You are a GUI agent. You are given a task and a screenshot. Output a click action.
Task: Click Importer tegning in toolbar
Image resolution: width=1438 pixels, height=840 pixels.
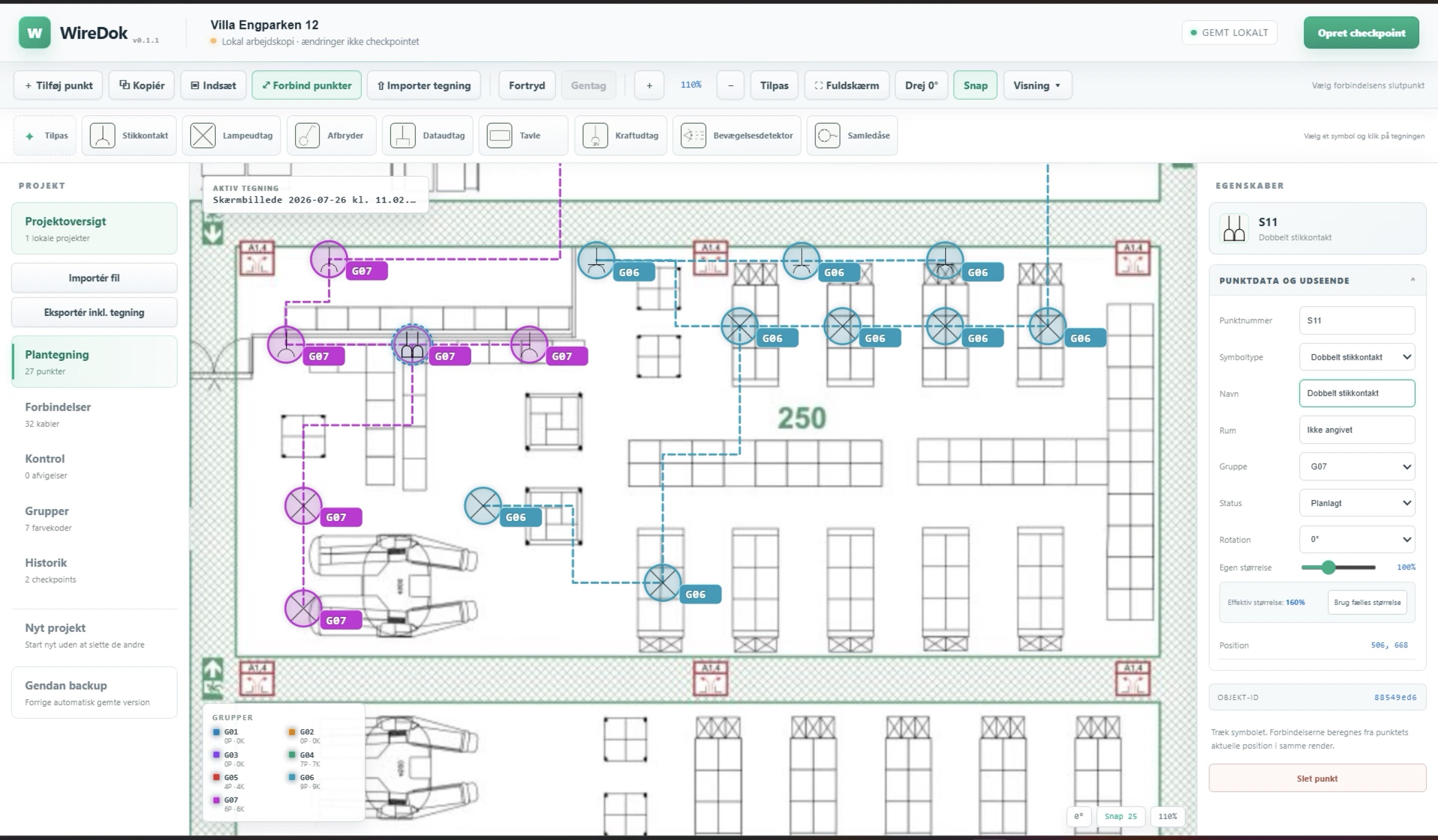click(x=423, y=85)
